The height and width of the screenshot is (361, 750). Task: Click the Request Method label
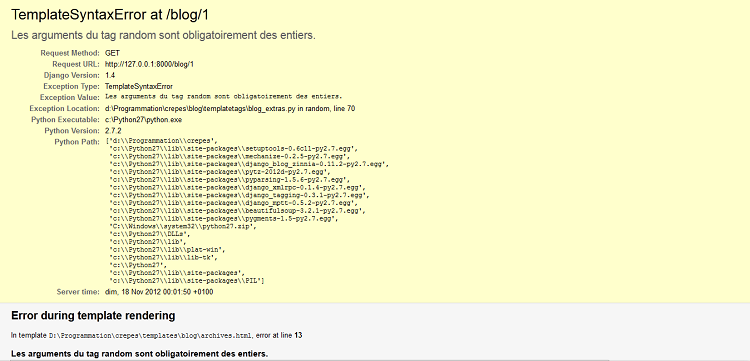(x=70, y=53)
